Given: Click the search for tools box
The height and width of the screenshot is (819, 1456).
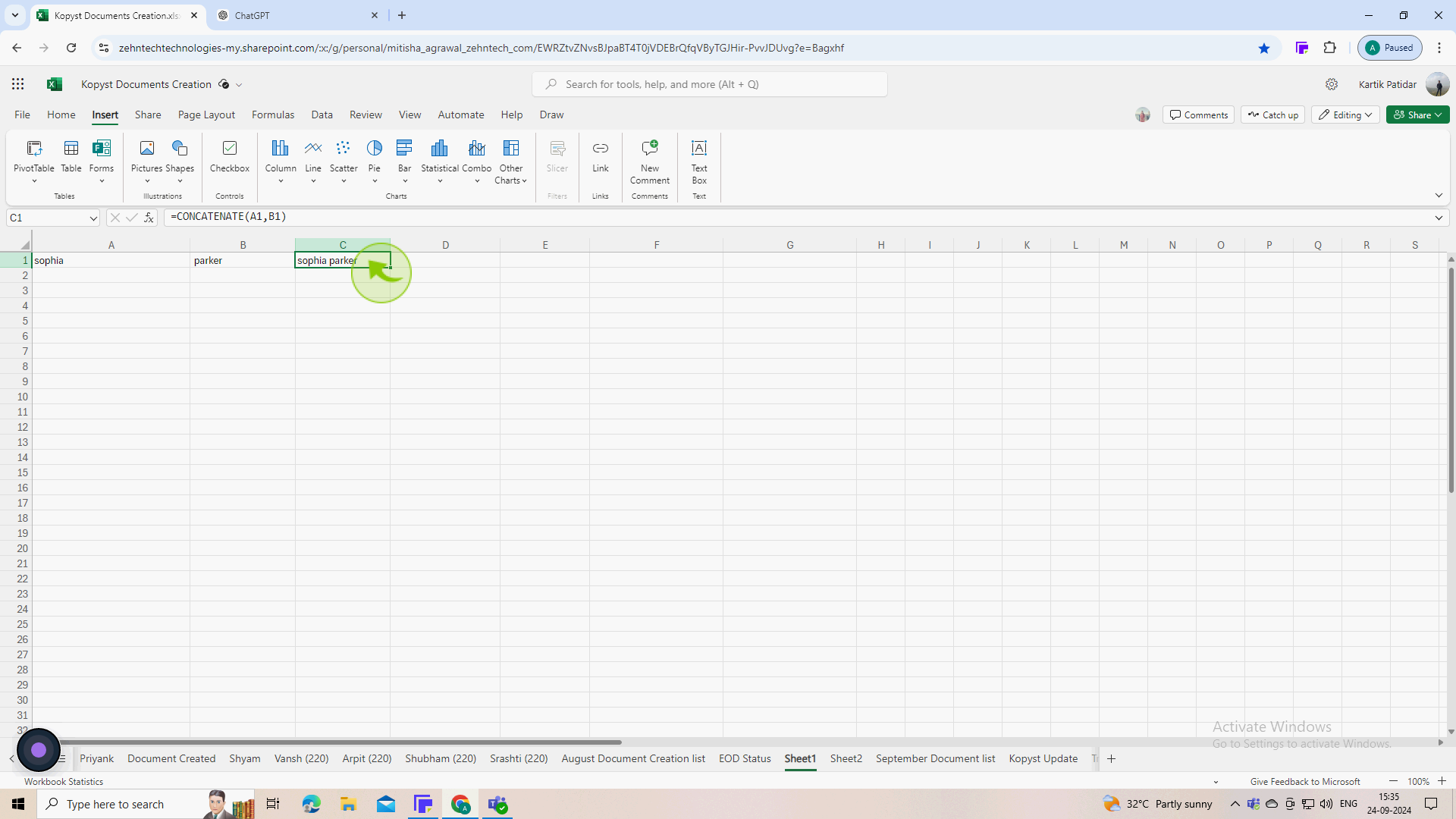Looking at the screenshot, I should [x=710, y=84].
